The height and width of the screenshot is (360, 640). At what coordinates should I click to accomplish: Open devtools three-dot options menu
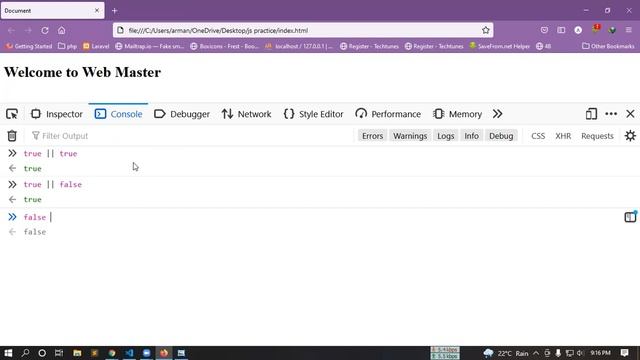[x=611, y=114]
